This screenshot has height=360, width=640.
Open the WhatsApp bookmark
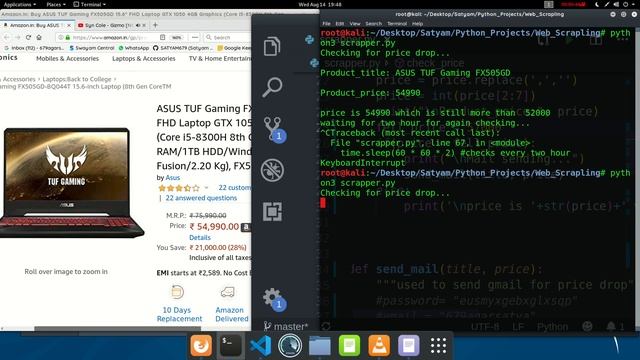133,48
